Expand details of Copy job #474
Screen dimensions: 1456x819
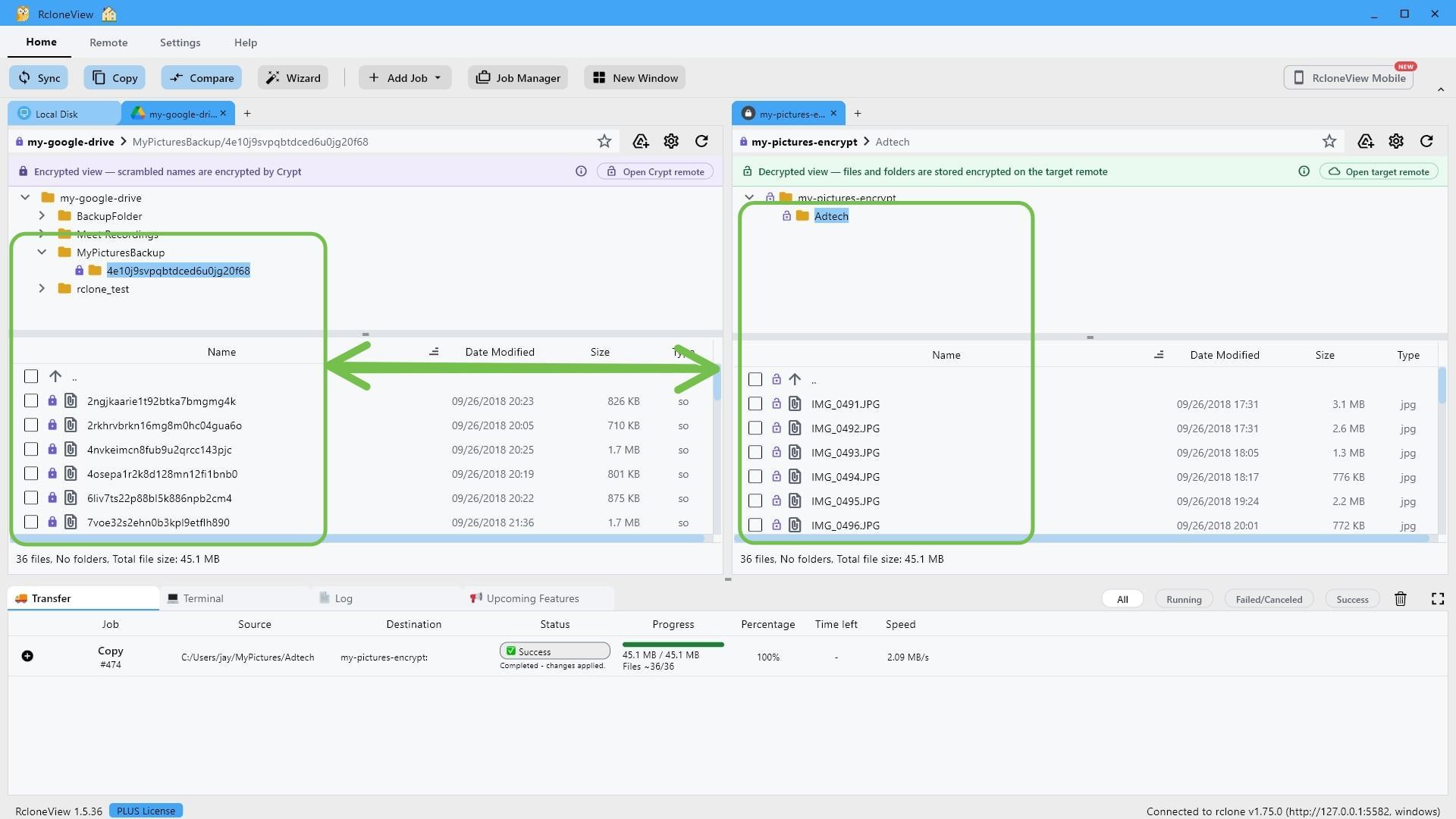27,656
